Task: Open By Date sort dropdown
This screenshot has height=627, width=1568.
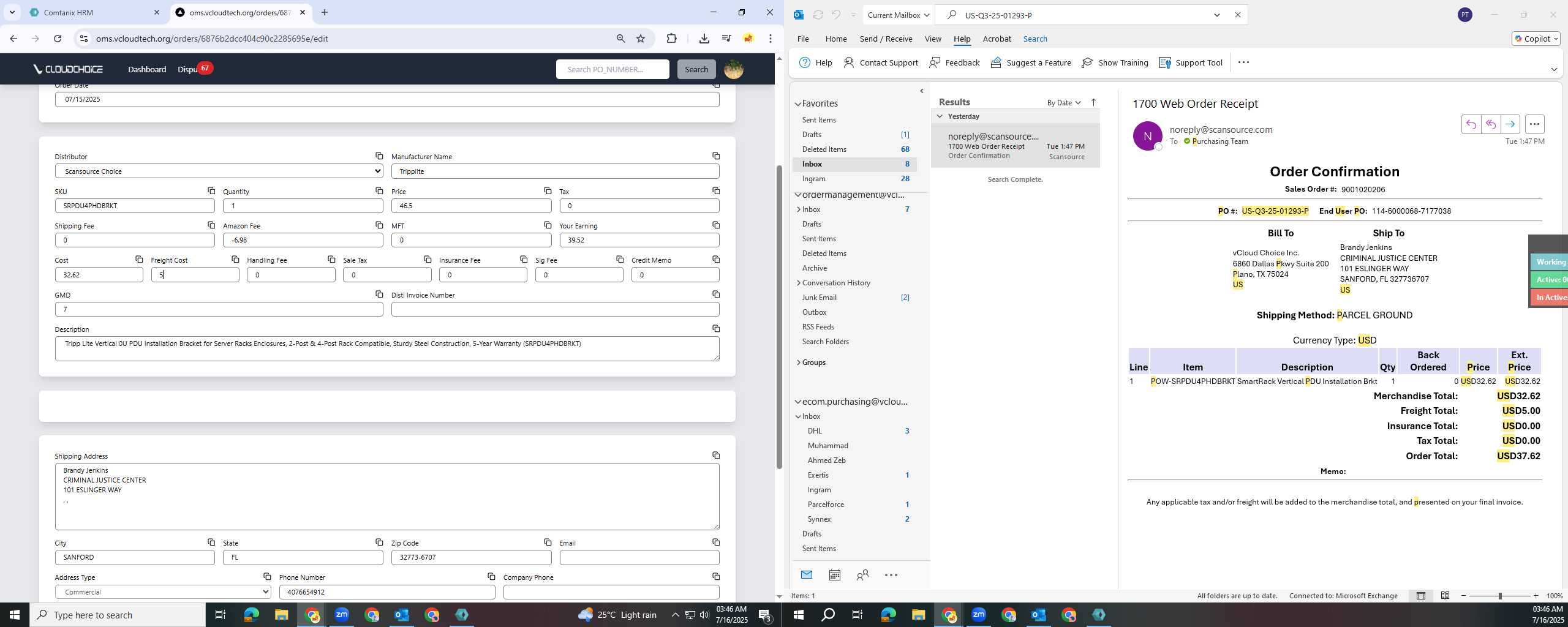Action: click(1064, 102)
